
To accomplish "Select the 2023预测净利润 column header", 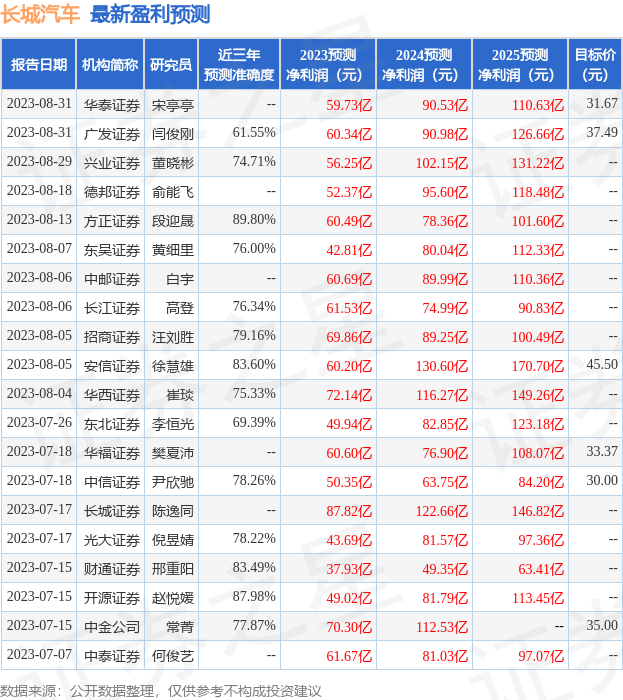I will [328, 64].
